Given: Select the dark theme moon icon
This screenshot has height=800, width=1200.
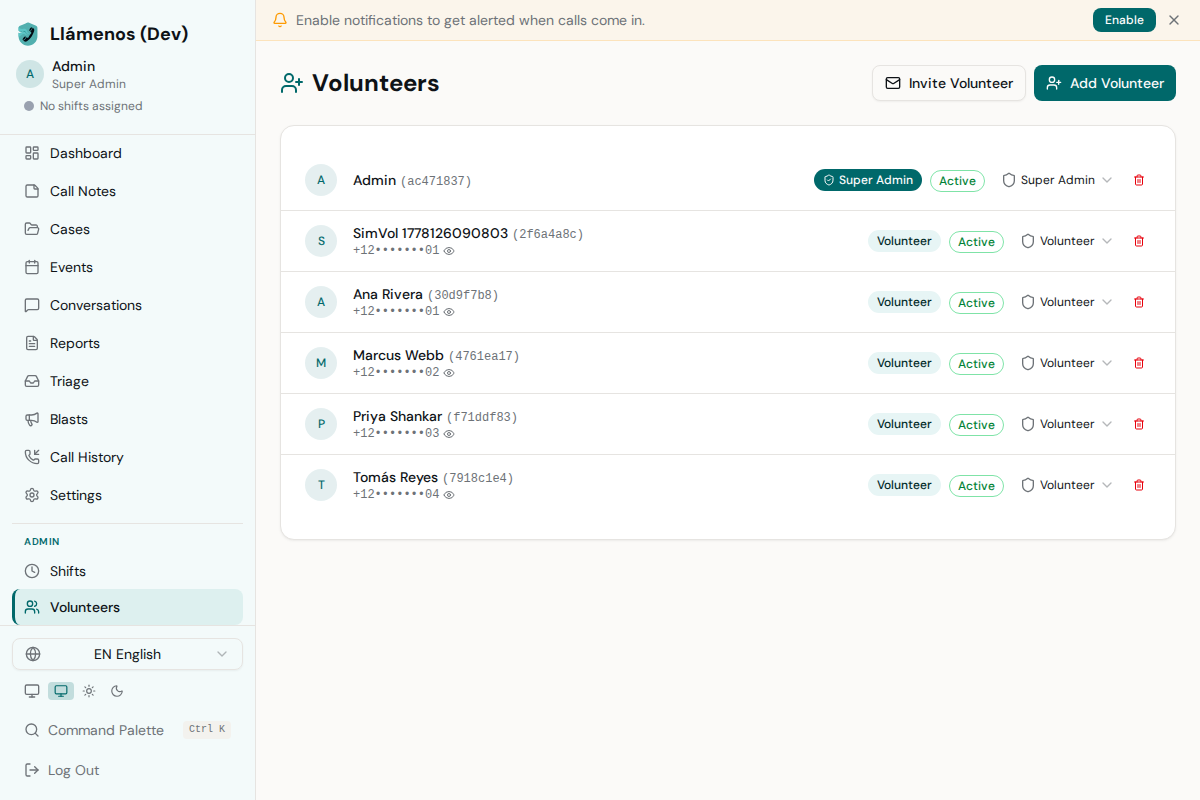Looking at the screenshot, I should point(117,691).
